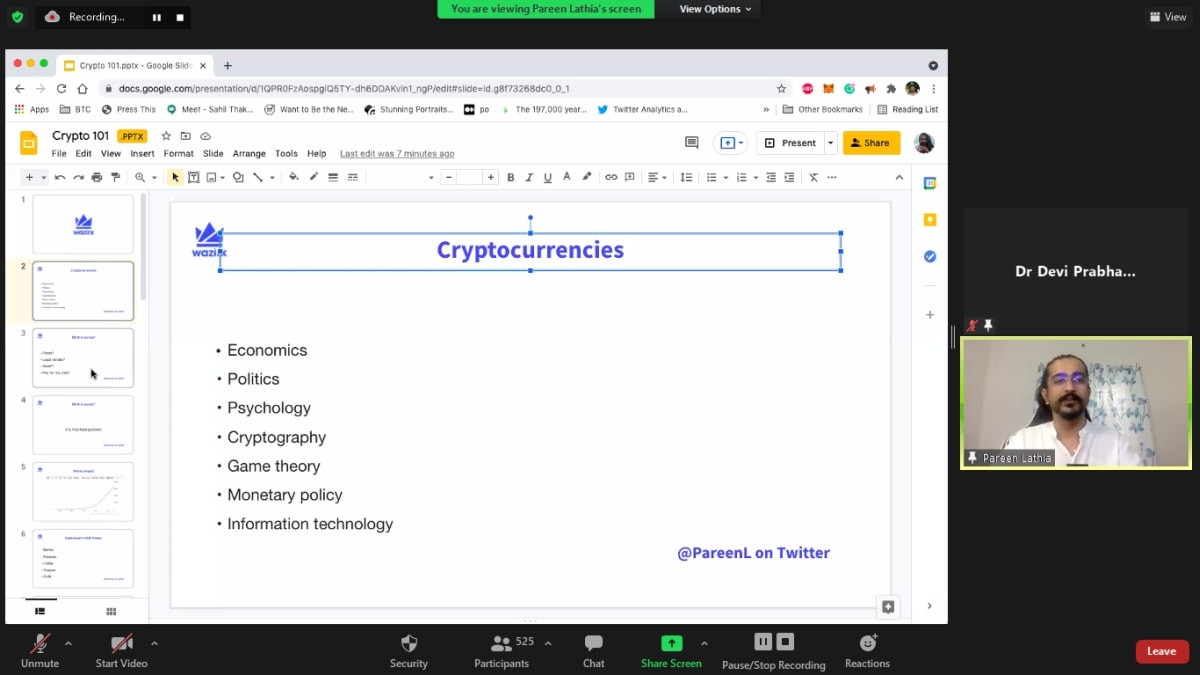The width and height of the screenshot is (1200, 675).
Task: Click the yellow Share button
Action: click(x=870, y=143)
